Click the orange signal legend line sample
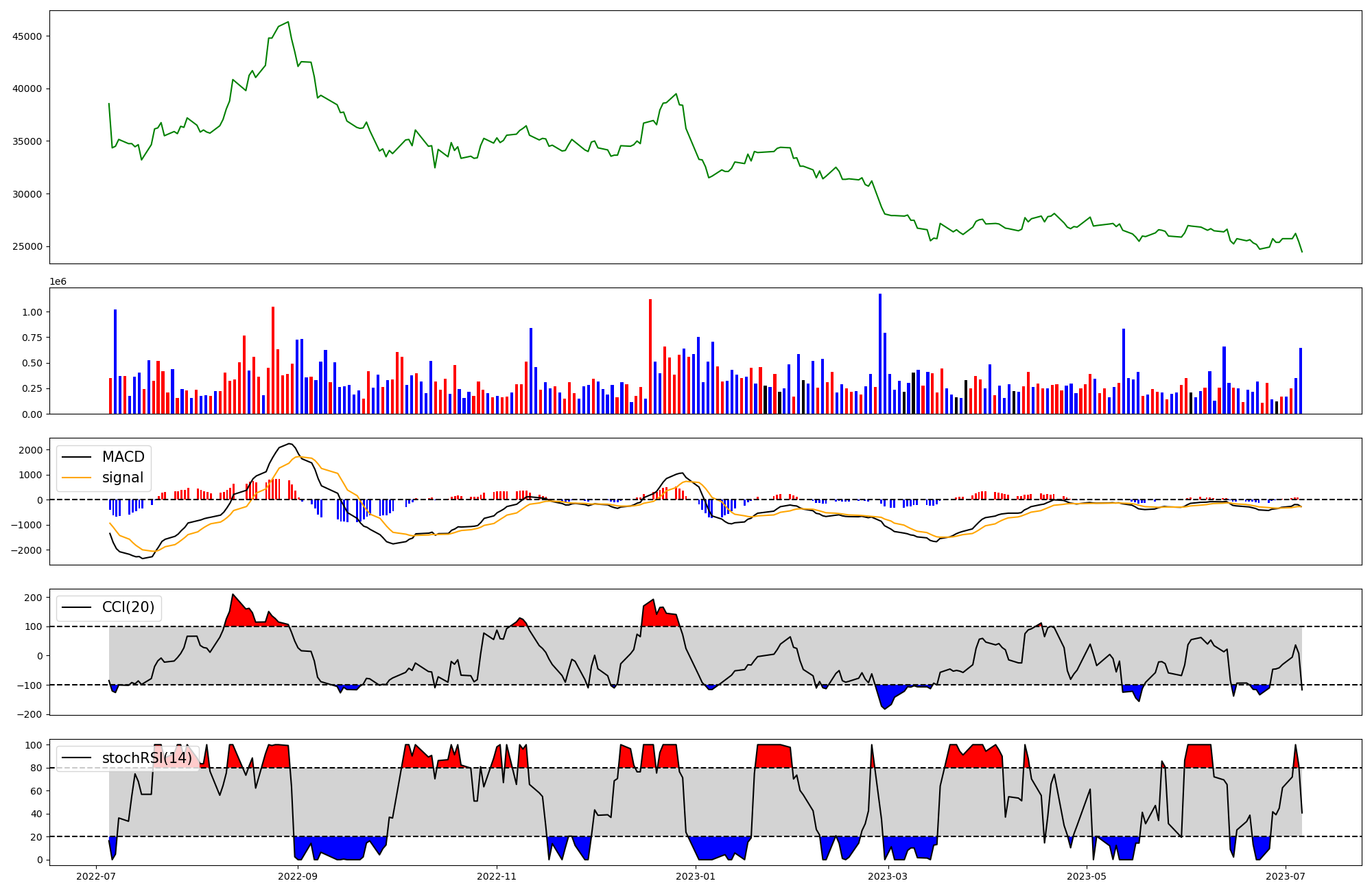The image size is (1372, 892). tap(76, 478)
